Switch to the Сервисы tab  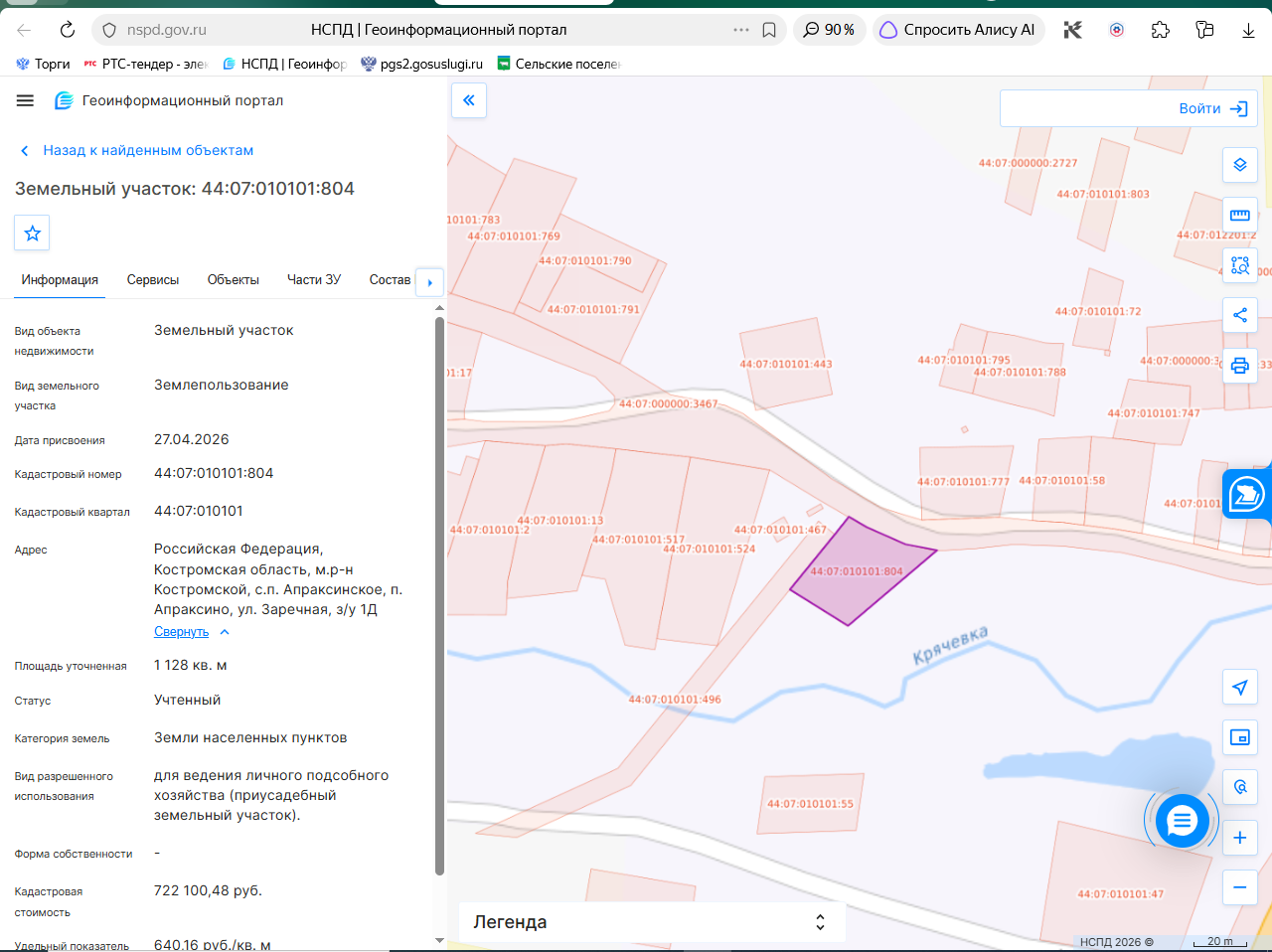pyautogui.click(x=153, y=280)
